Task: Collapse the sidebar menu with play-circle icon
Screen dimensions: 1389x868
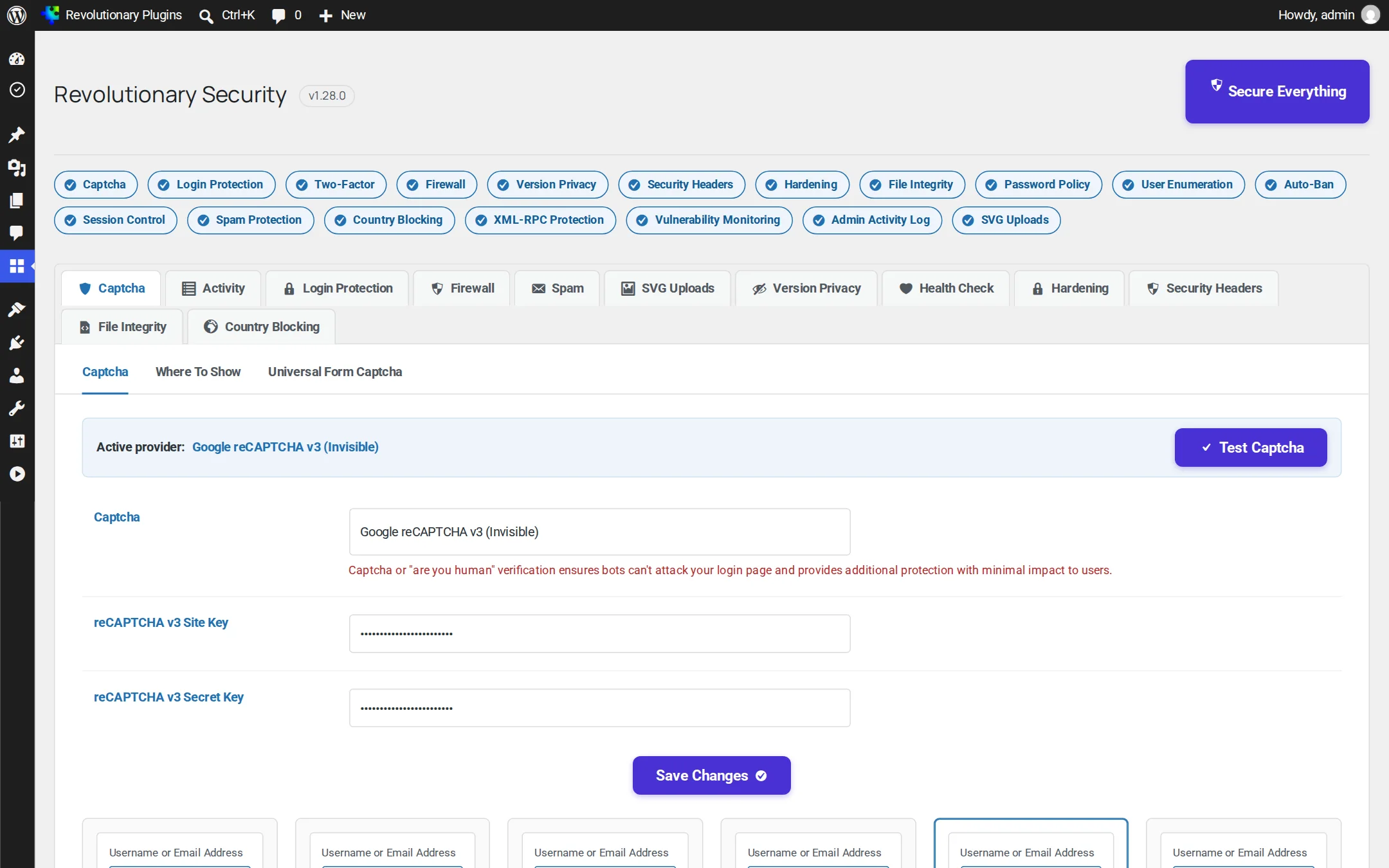Action: 17,474
